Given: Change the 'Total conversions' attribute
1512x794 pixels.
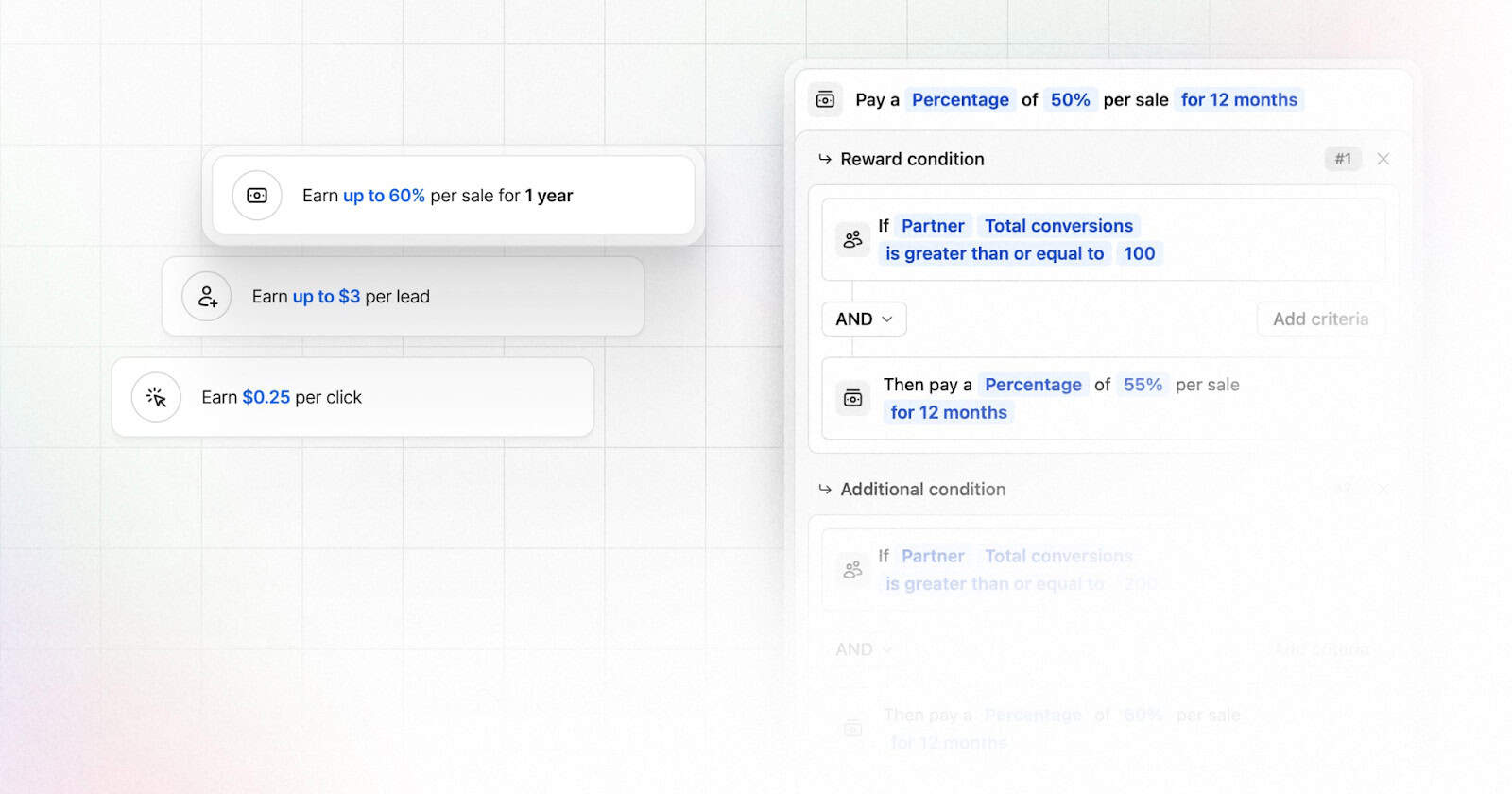Looking at the screenshot, I should pos(1058,226).
